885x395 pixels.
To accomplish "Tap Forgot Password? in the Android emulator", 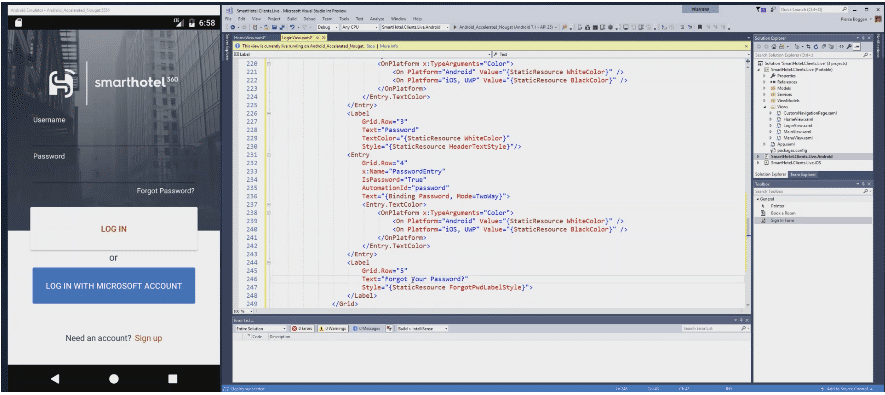I will pos(165,191).
